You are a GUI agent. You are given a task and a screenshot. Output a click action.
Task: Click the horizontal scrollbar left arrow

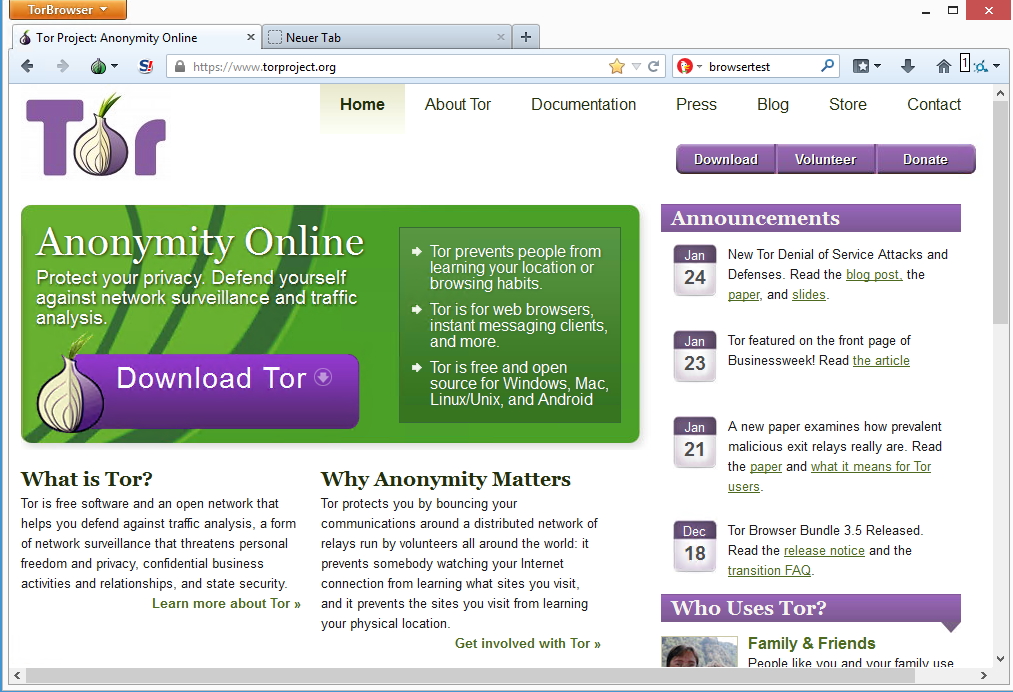coord(17,676)
